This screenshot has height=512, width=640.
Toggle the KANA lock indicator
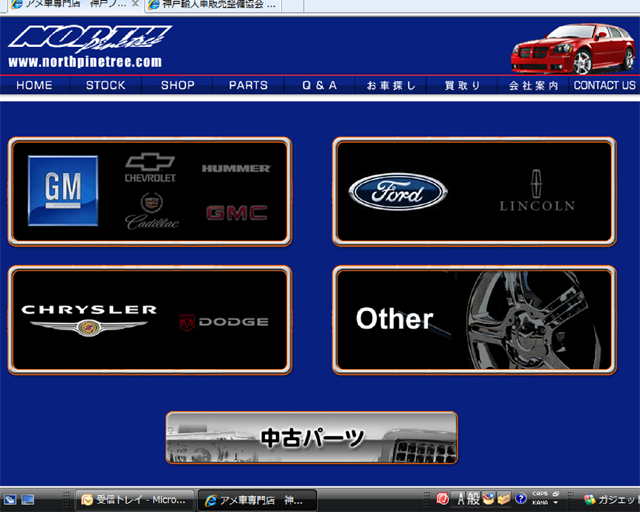pos(540,503)
